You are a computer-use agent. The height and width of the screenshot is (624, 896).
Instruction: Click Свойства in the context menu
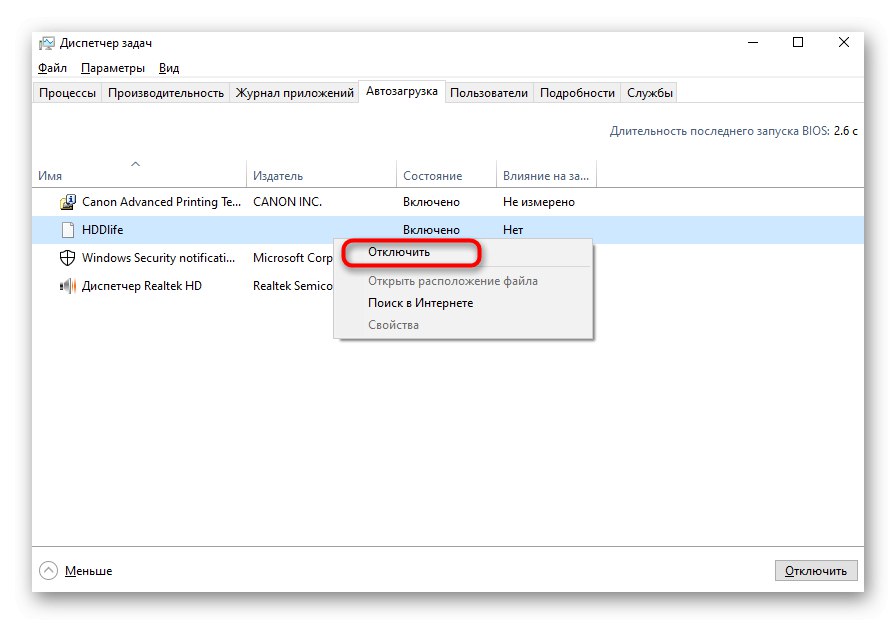click(463, 325)
